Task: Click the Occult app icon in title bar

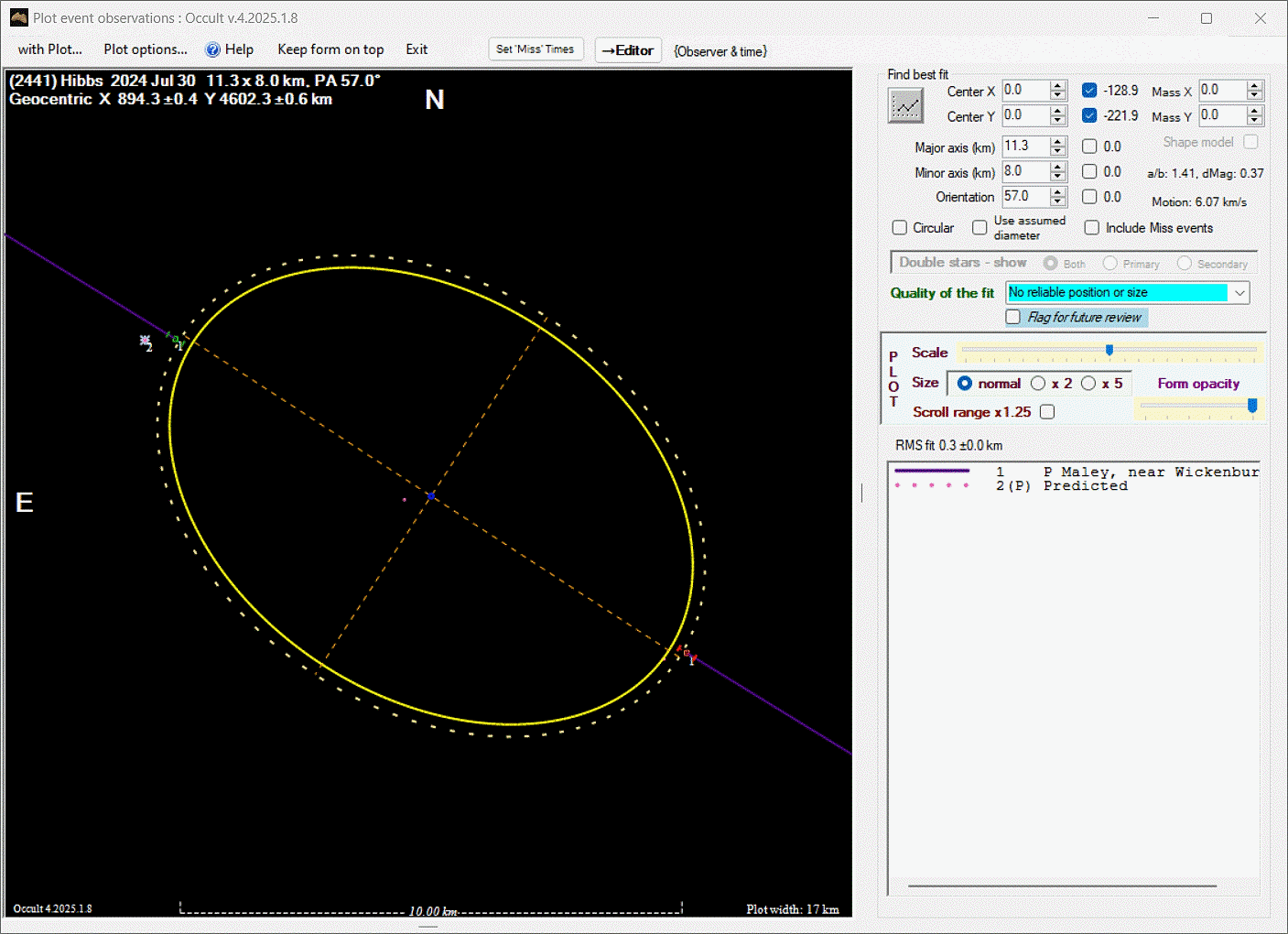Action: [x=18, y=17]
